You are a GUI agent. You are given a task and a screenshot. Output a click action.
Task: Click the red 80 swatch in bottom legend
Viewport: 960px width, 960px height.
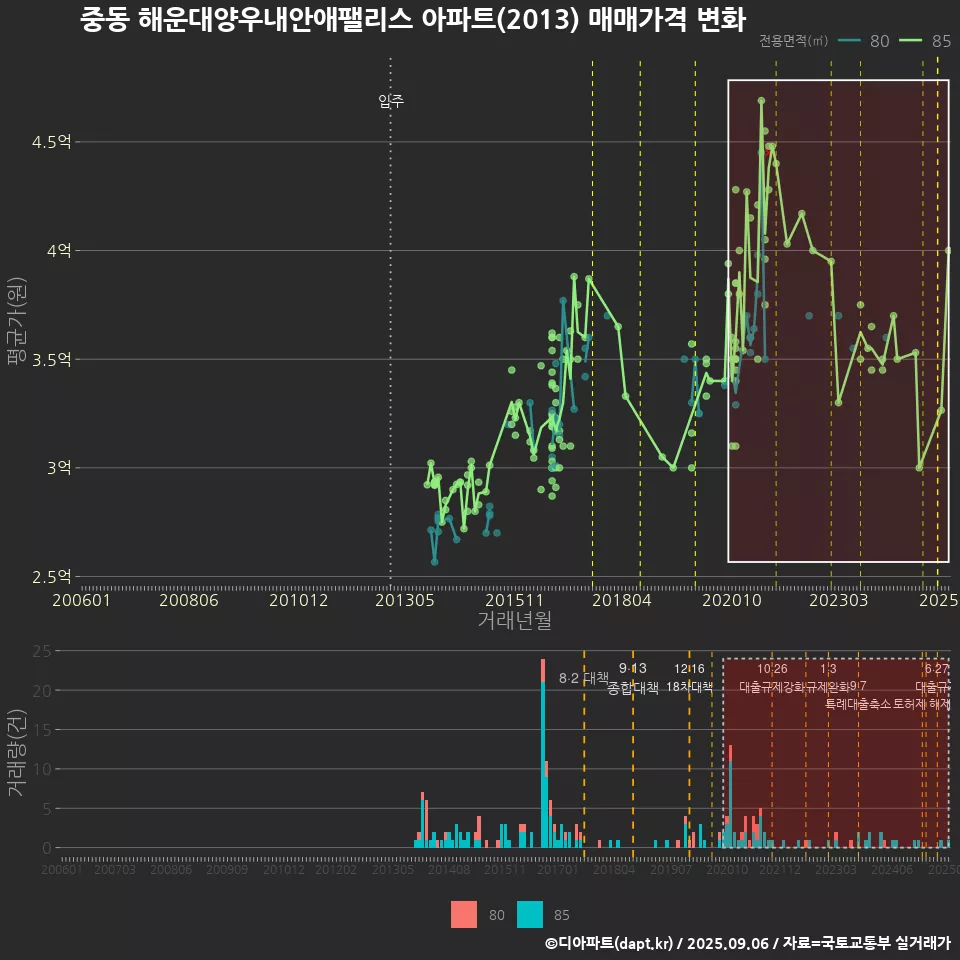pyautogui.click(x=463, y=914)
